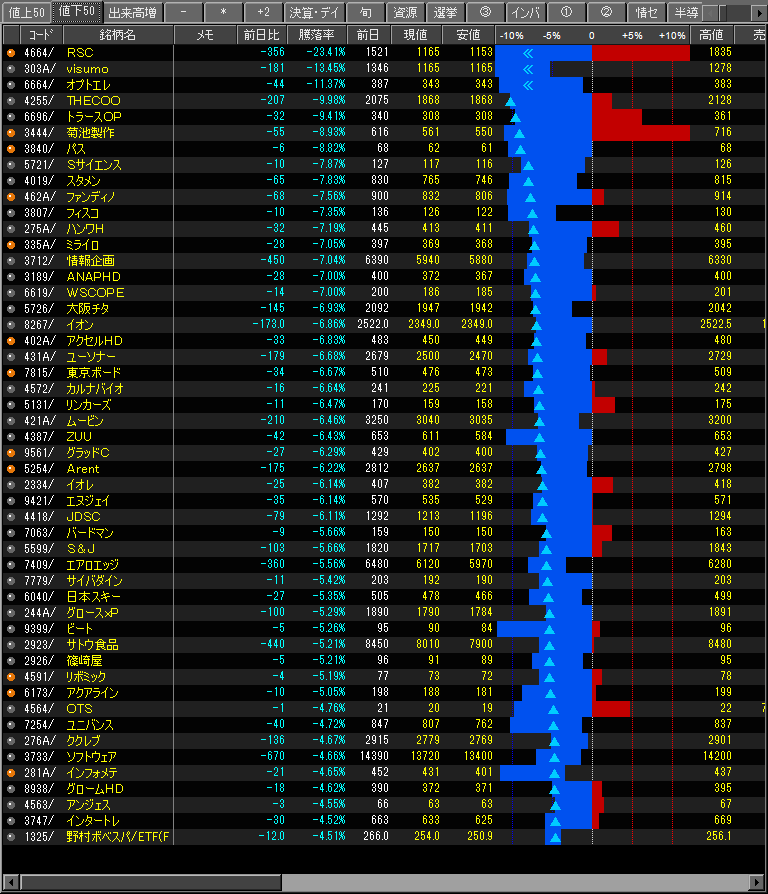Switch to the 値上50 tab
Viewport: 768px width, 894px height.
(26, 12)
